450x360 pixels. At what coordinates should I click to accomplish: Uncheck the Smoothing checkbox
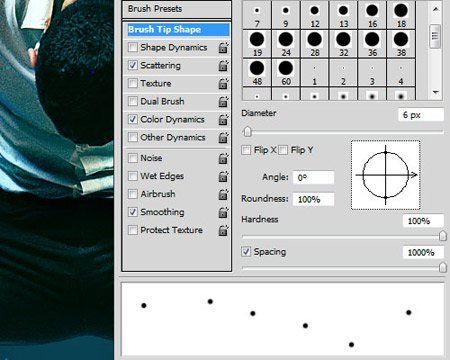(x=133, y=212)
